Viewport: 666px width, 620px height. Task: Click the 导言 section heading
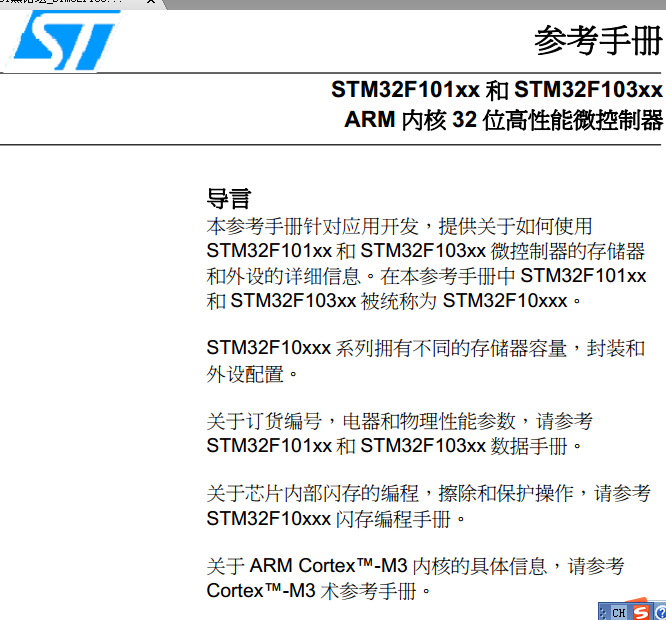tap(229, 199)
